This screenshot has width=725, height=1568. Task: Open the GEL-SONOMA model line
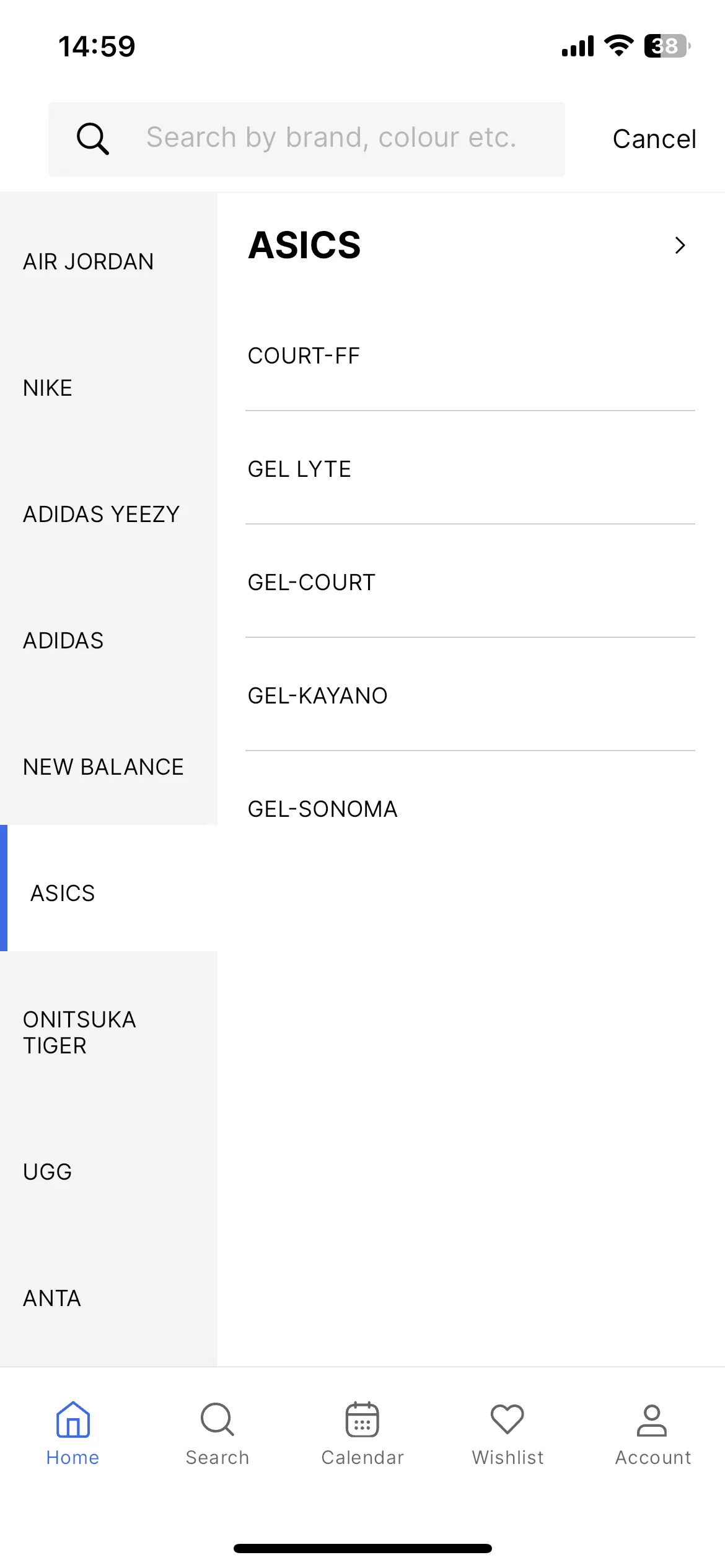tap(470, 809)
